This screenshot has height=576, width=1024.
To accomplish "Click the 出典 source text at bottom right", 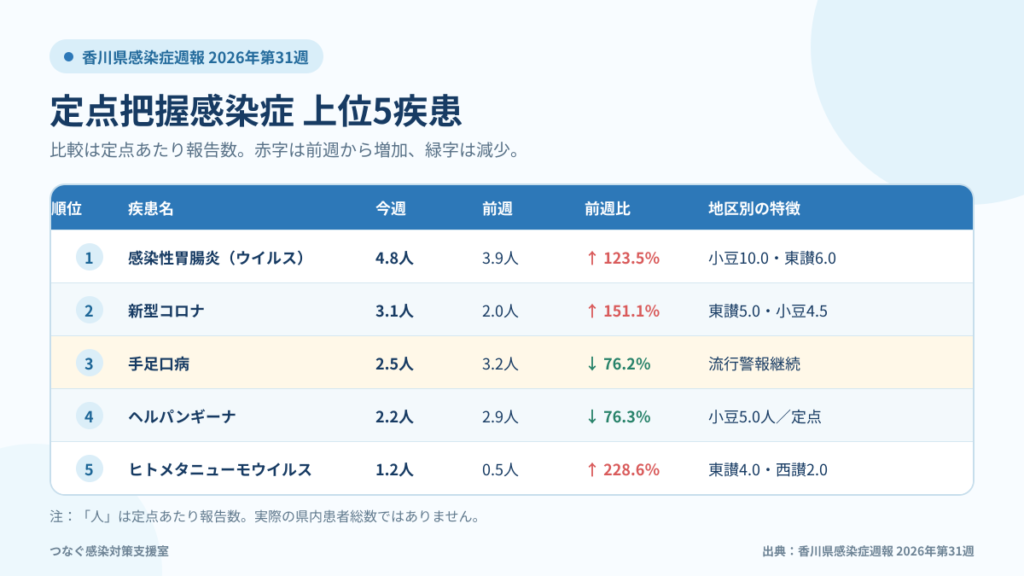I will 868,551.
